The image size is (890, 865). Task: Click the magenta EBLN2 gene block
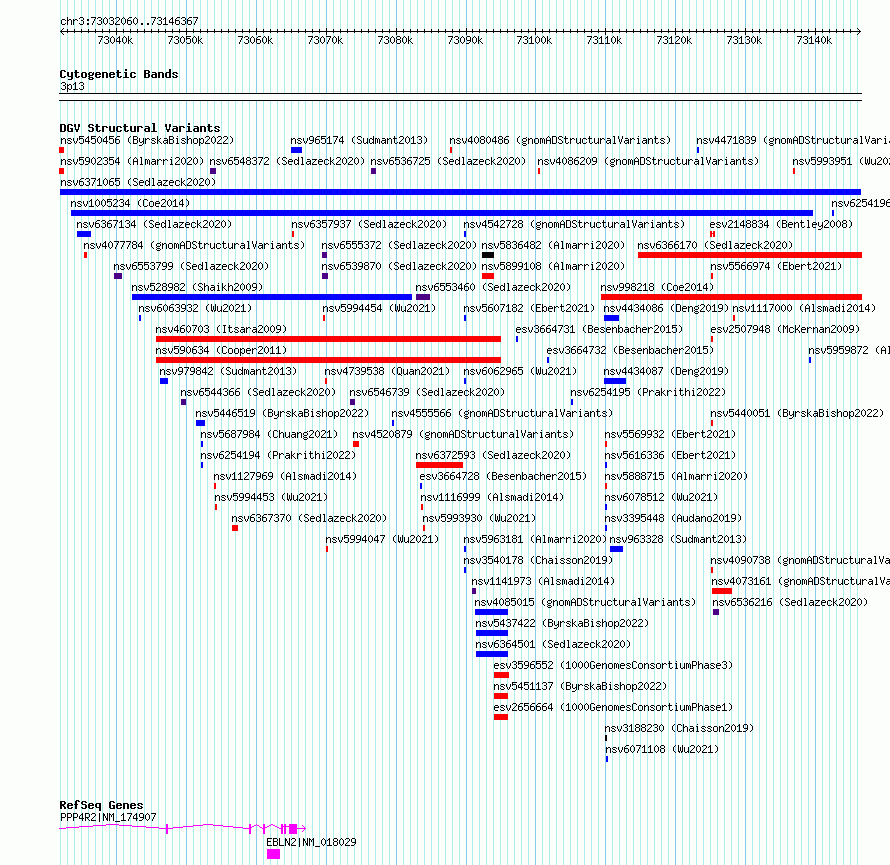point(274,854)
